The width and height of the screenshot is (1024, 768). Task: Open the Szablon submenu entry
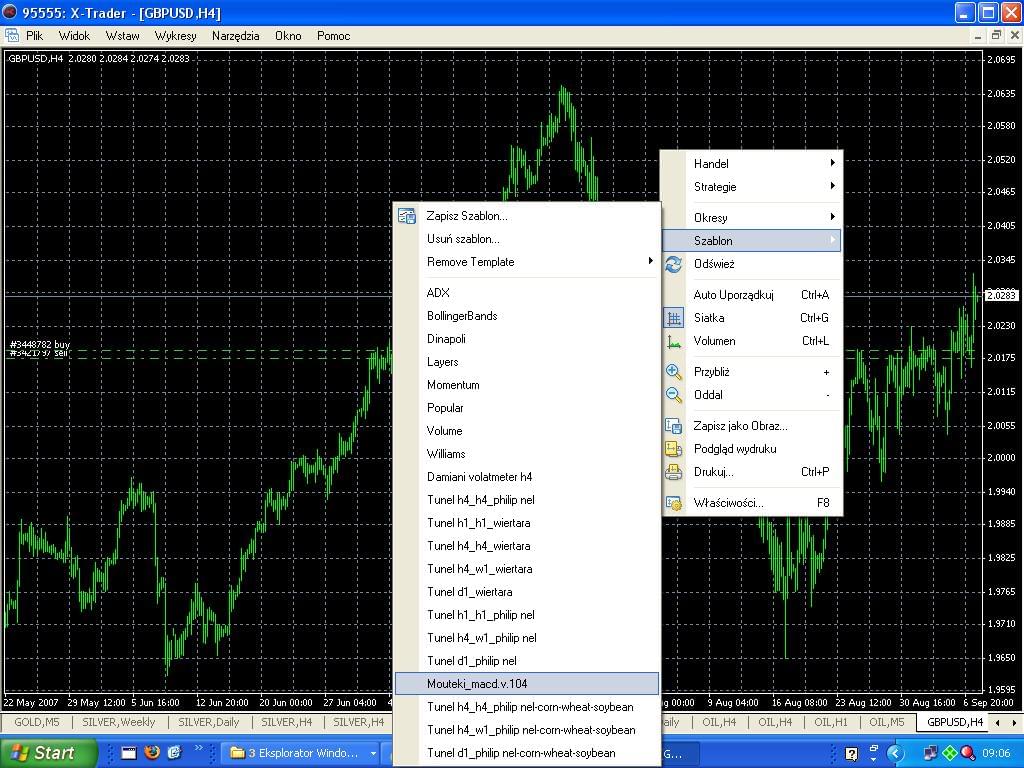point(752,240)
